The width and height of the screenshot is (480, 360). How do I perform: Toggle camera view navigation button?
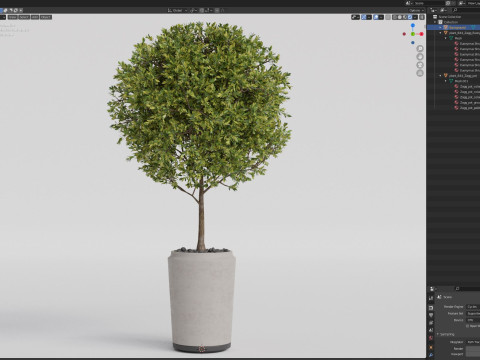tap(420, 65)
